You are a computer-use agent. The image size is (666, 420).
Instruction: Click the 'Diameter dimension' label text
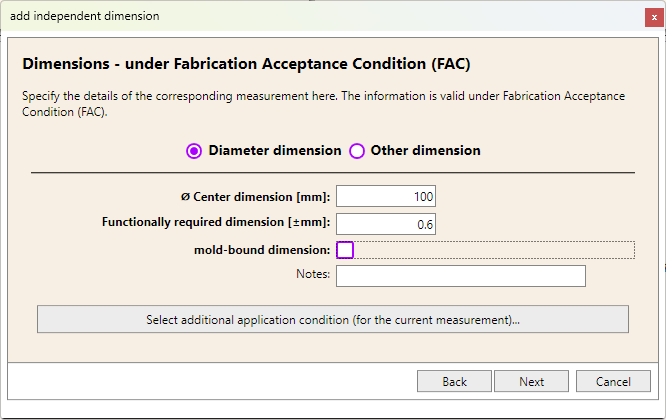(x=275, y=150)
